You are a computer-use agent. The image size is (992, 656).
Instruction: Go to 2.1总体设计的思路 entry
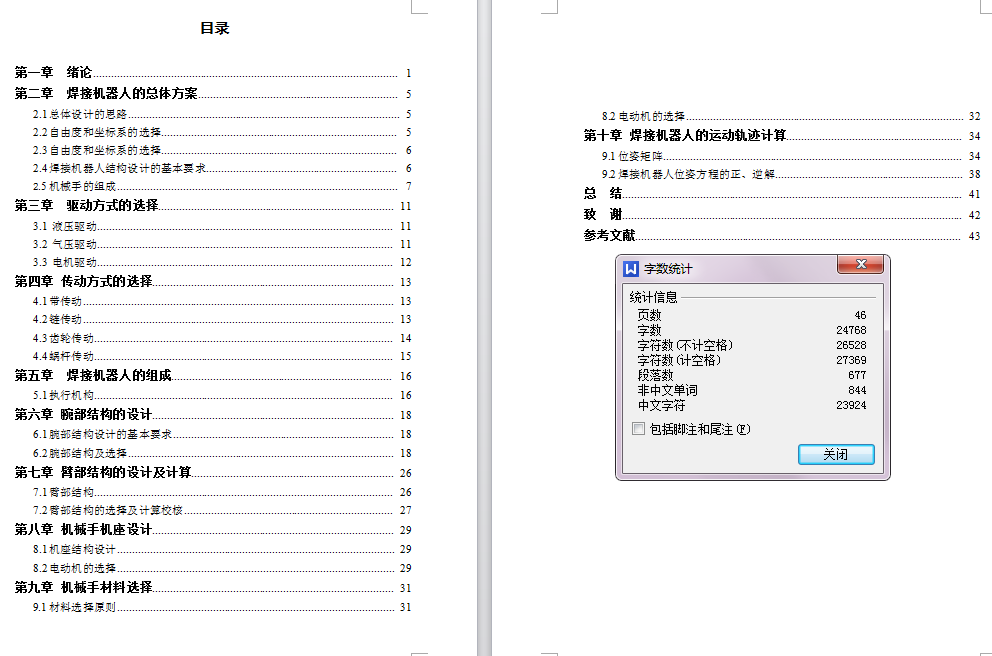[x=222, y=114]
